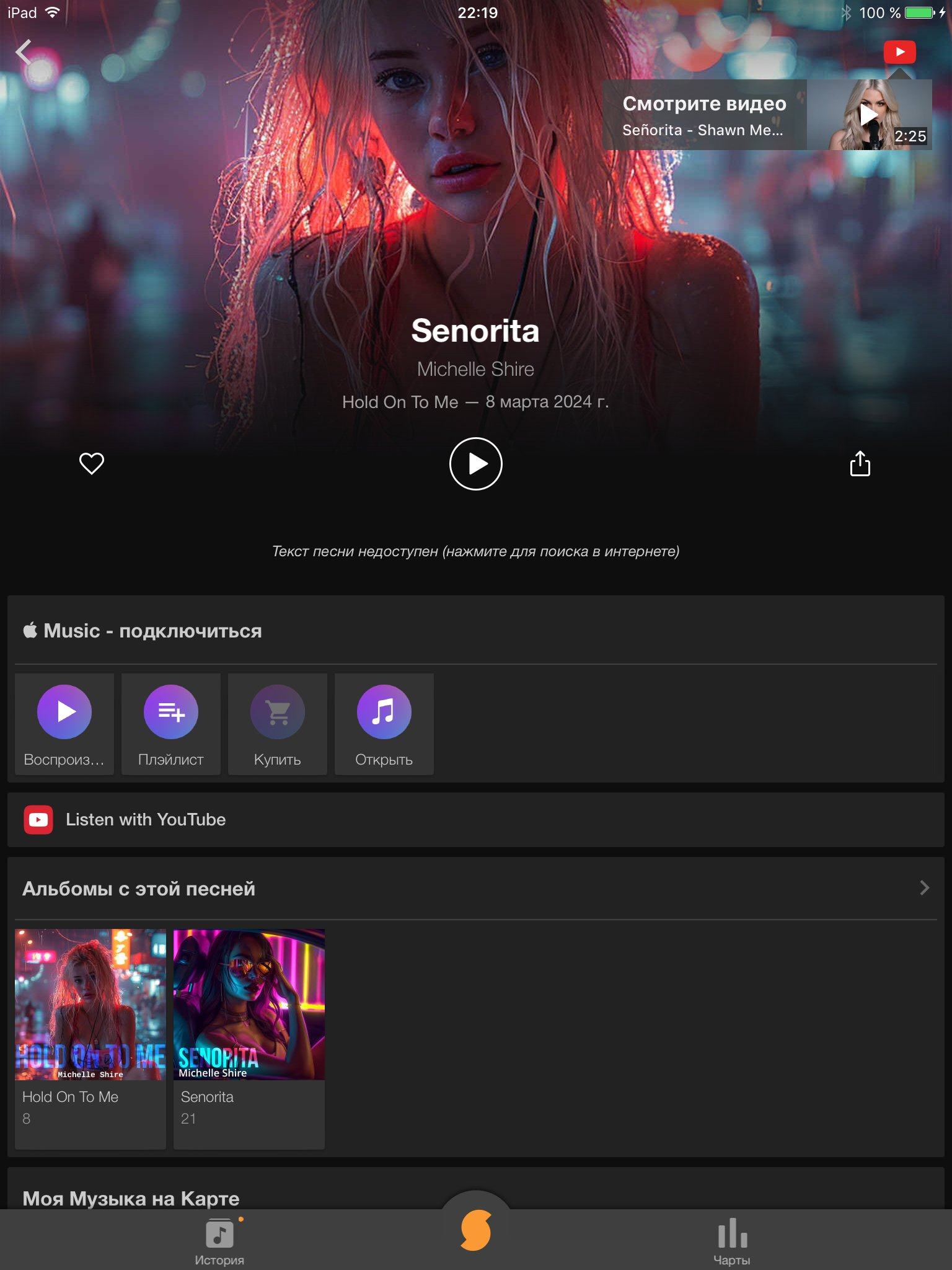Go back using the top-left arrow

[x=24, y=52]
